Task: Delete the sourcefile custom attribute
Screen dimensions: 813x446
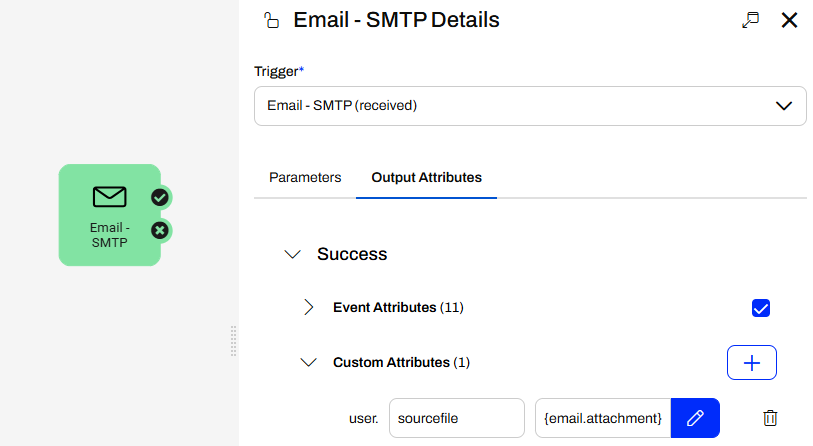Action: pos(770,418)
